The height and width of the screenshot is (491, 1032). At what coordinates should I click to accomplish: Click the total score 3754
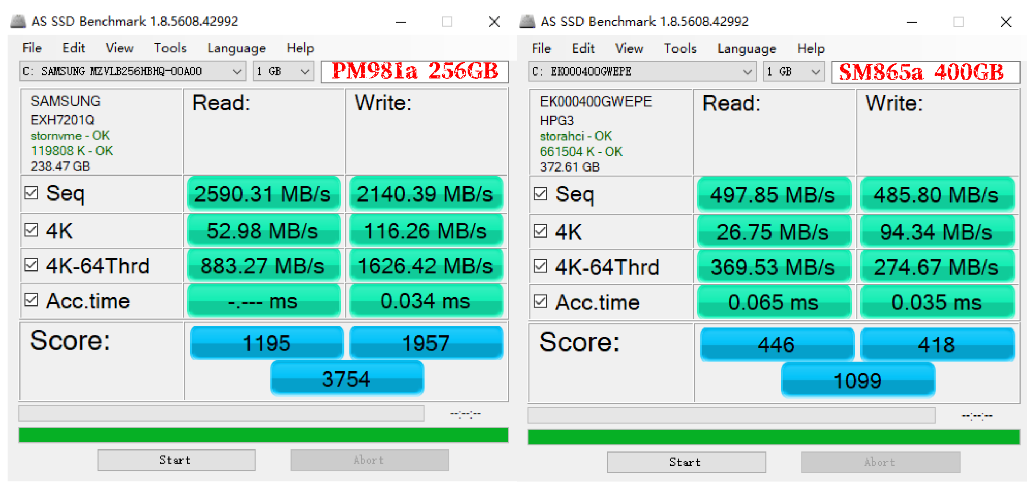[x=347, y=378]
